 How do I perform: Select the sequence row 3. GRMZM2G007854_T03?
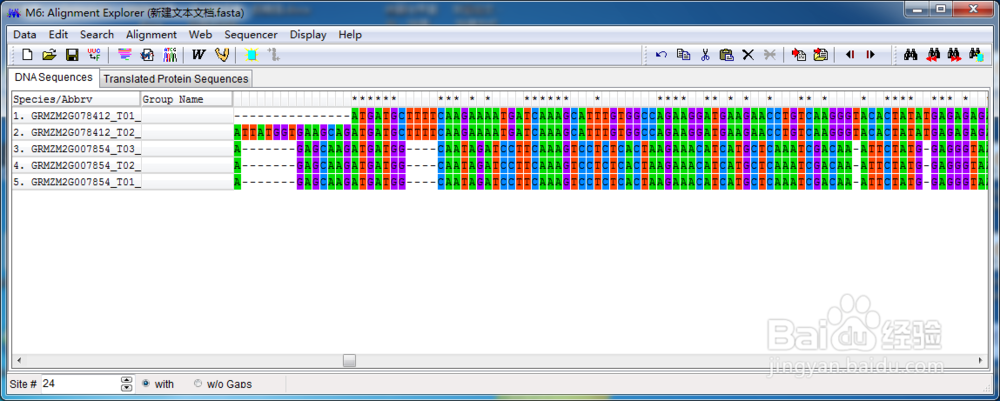(x=76, y=149)
